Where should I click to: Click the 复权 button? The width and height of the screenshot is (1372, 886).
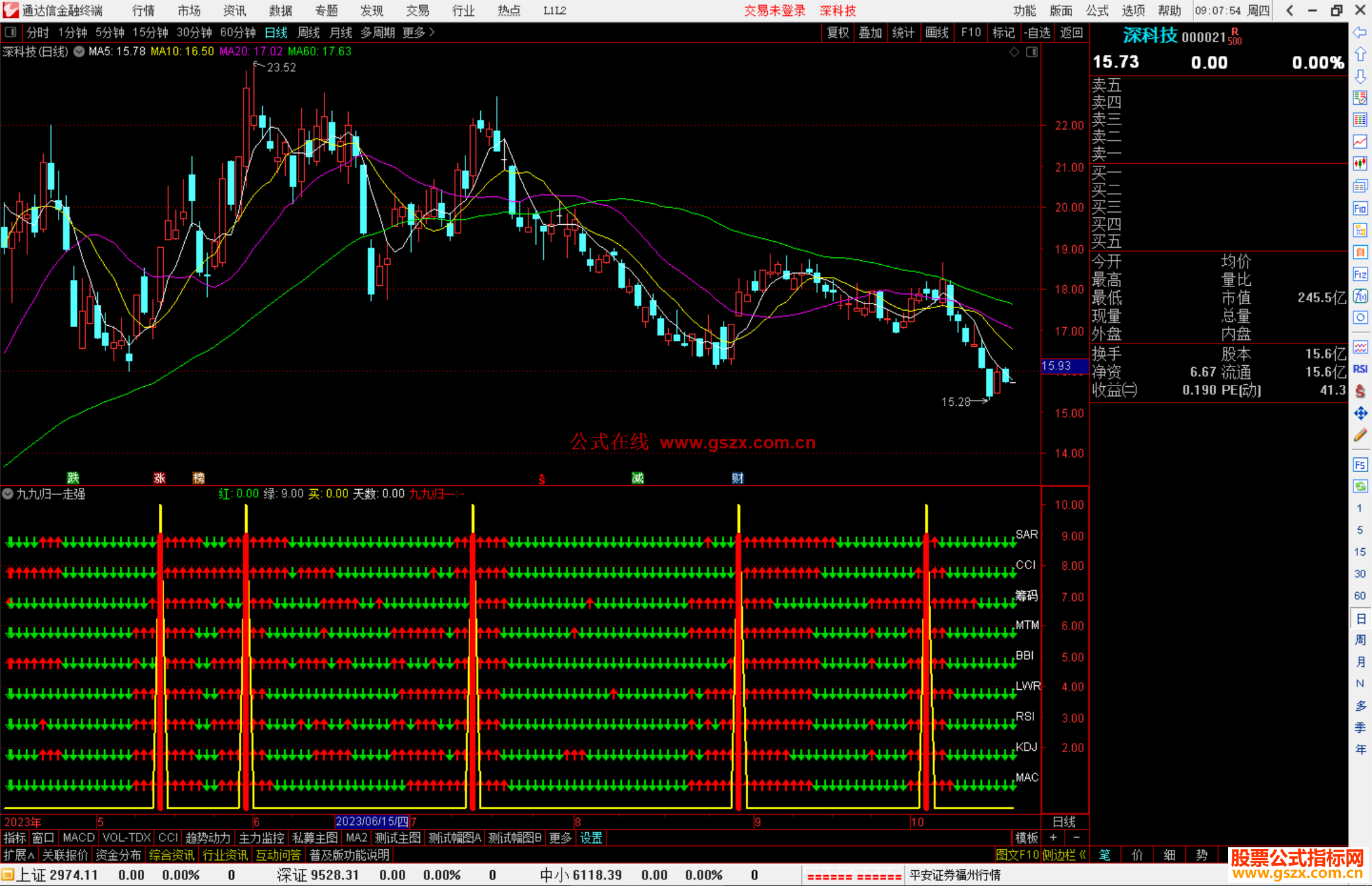[x=838, y=32]
